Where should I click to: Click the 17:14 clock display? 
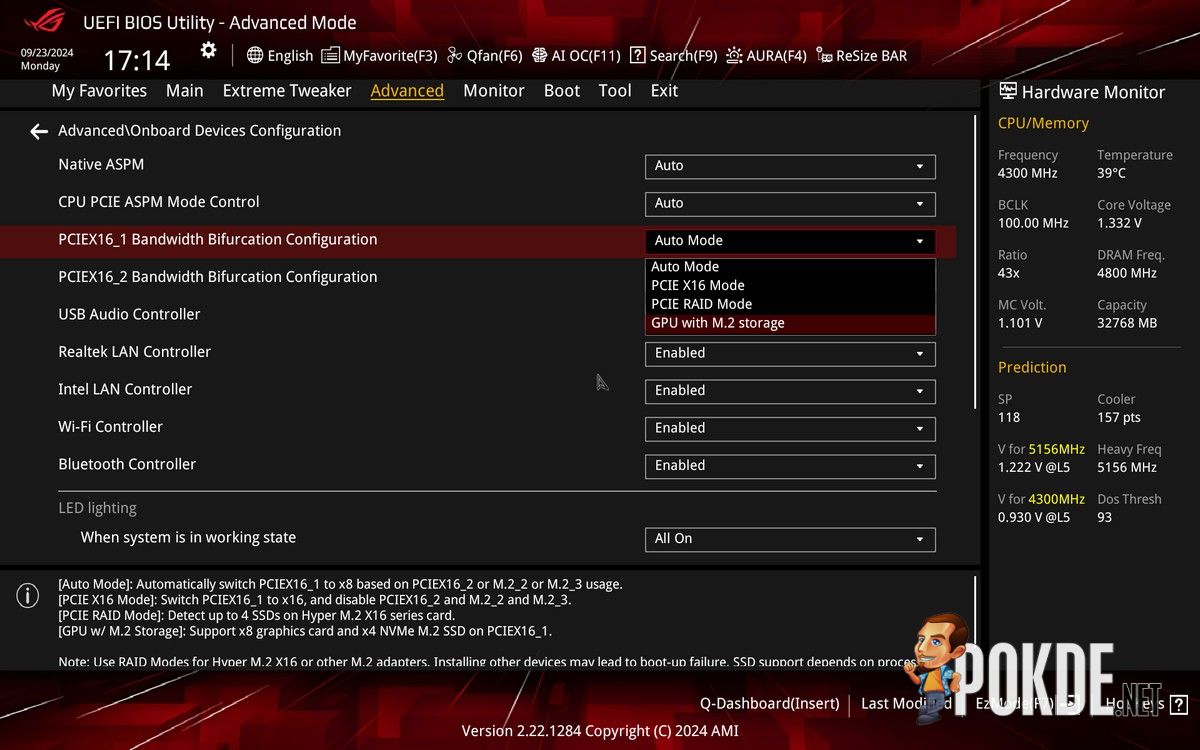click(x=137, y=60)
